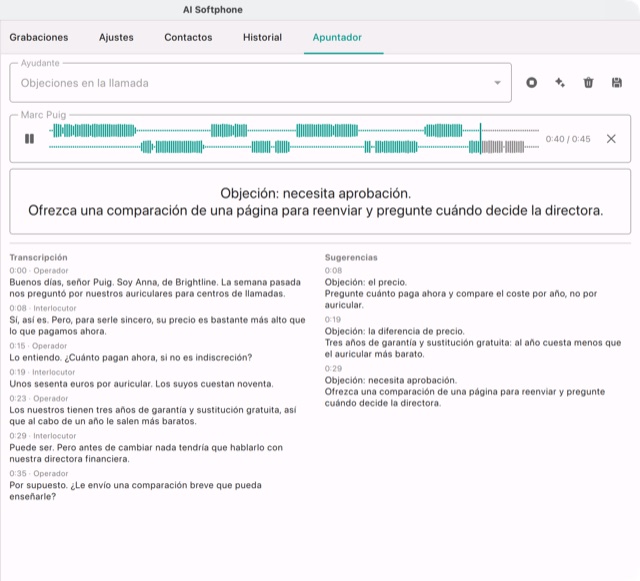This screenshot has height=581, width=640.
Task: Click the AI sparkle suggestions icon
Action: (x=560, y=83)
